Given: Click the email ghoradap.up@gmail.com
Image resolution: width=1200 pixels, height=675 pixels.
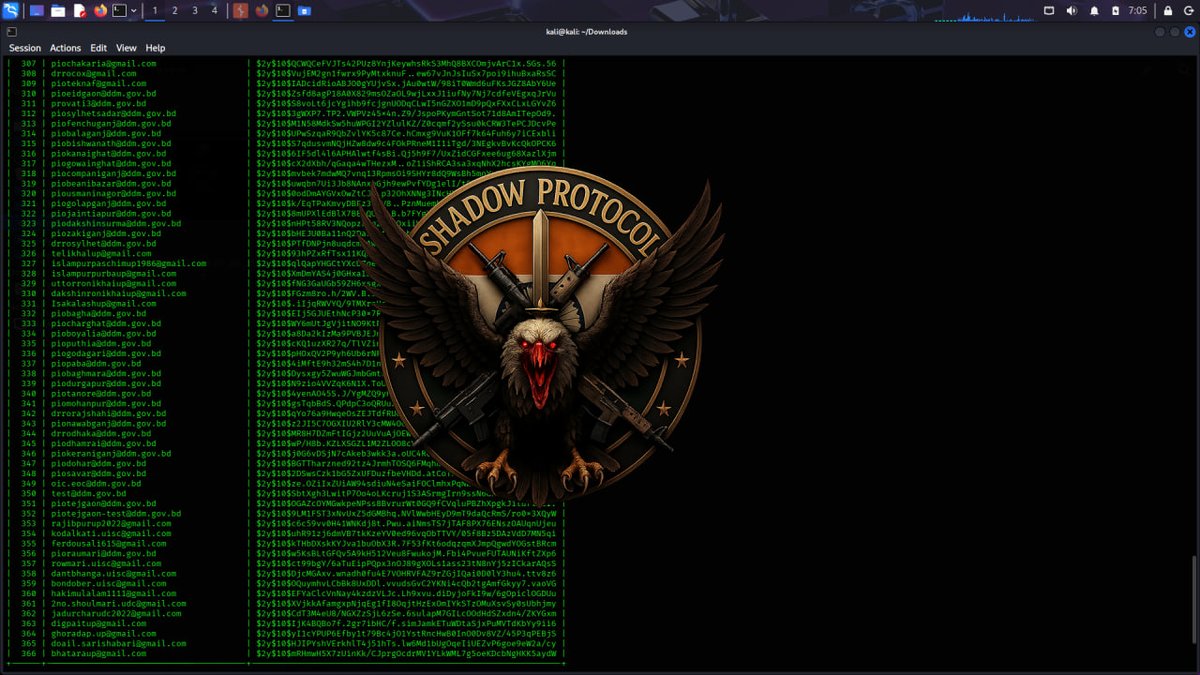Looking at the screenshot, I should [103, 633].
